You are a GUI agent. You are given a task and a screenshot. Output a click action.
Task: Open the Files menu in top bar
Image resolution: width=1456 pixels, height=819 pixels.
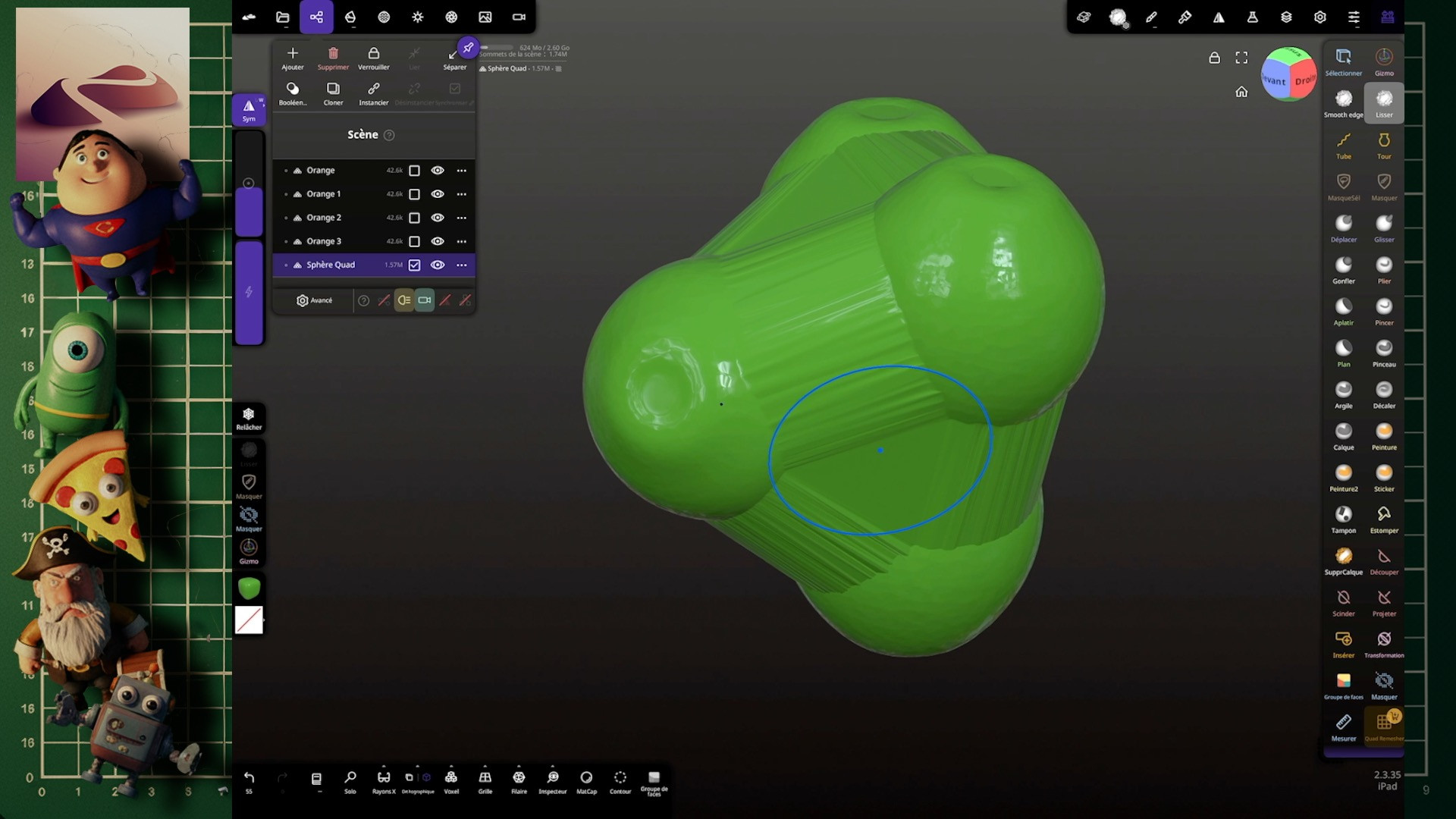[x=283, y=17]
